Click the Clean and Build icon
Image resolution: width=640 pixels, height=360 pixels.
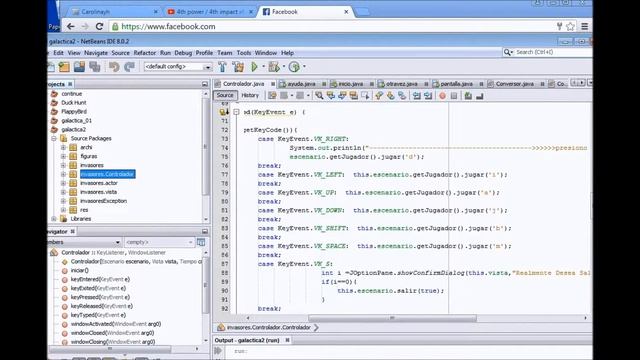[x=238, y=67]
